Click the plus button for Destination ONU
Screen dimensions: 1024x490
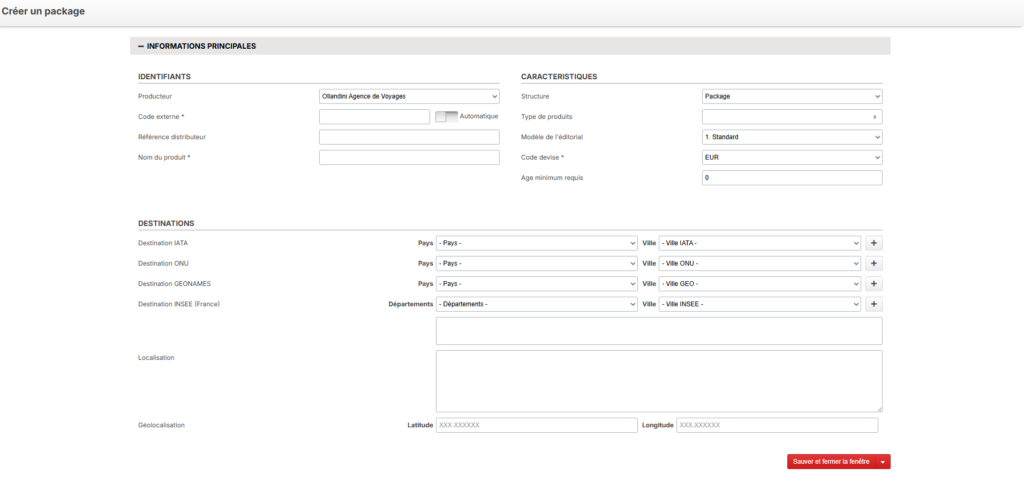874,264
